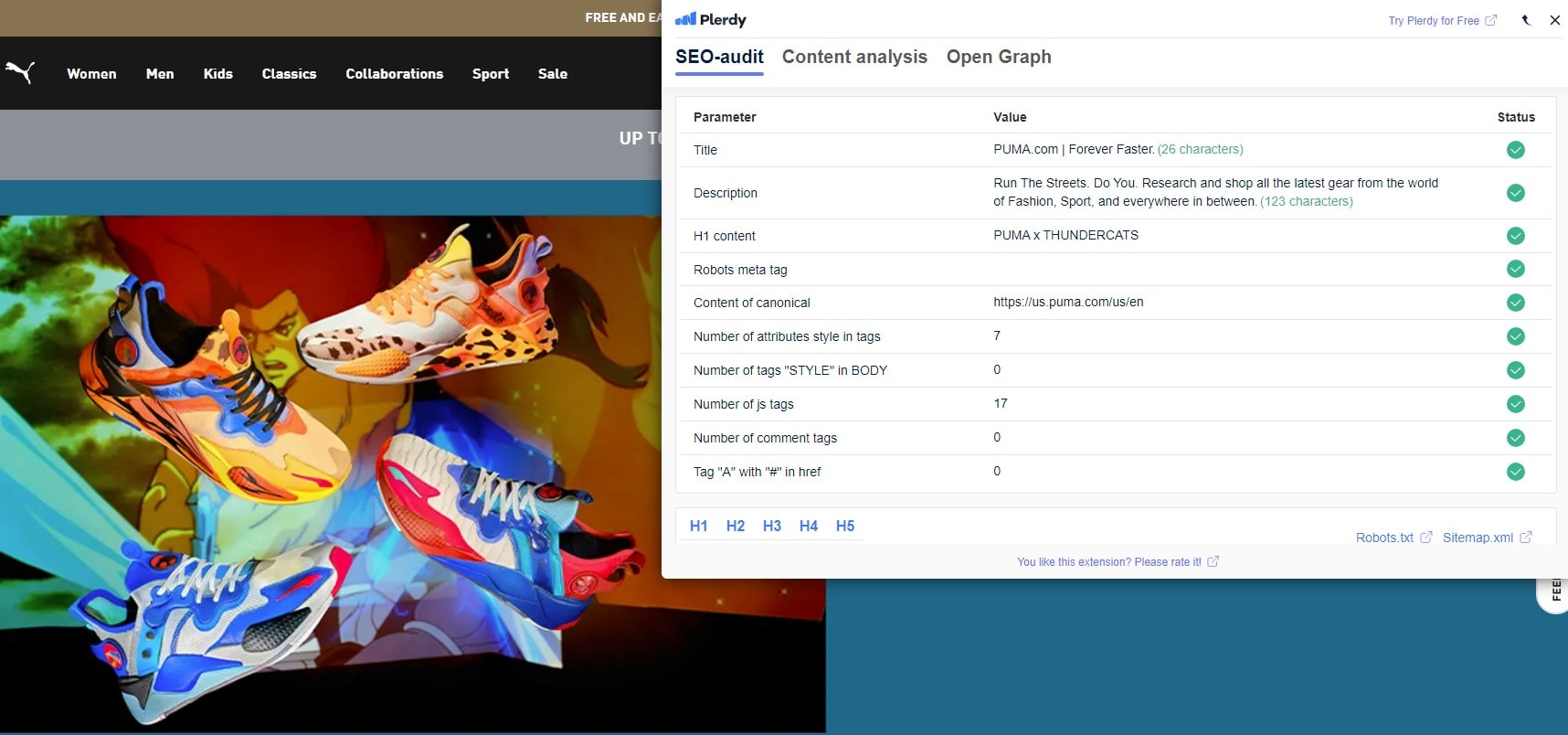Click the canonical URL https://us.puma.com/us/en
1568x735 pixels.
click(1068, 302)
